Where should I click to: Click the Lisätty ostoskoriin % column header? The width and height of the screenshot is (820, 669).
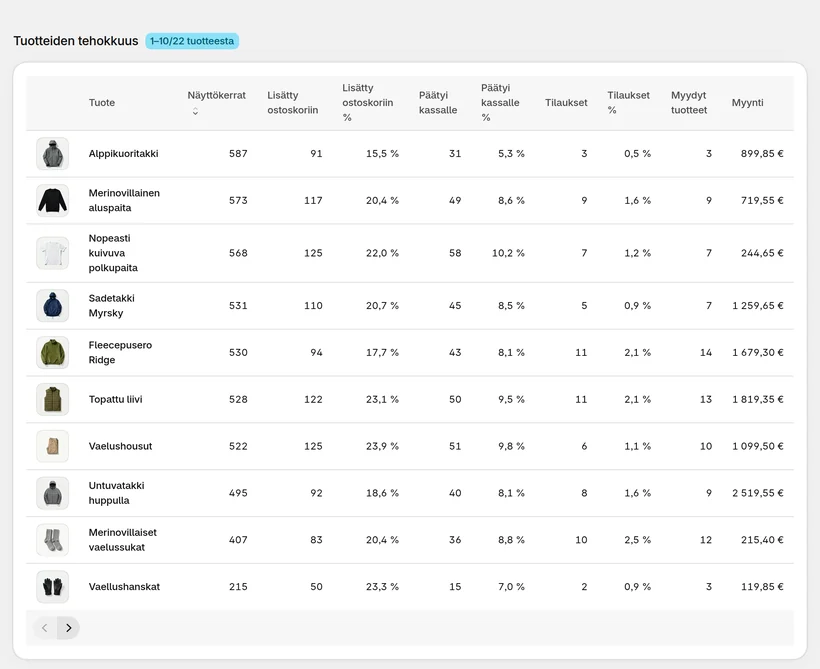tap(368, 103)
